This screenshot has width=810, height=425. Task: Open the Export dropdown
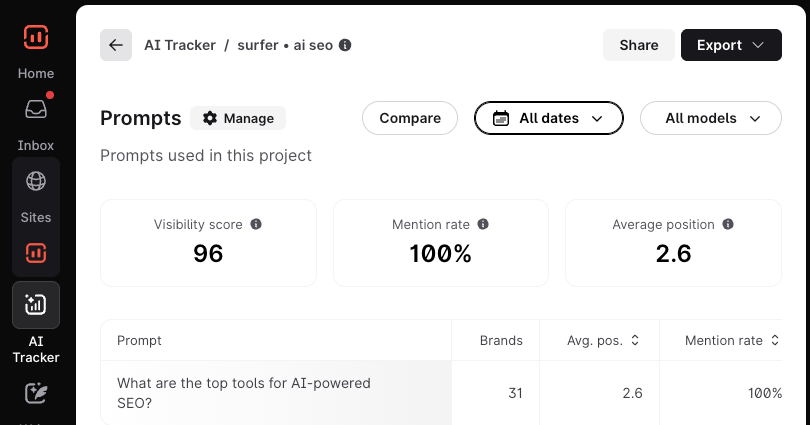pos(731,45)
